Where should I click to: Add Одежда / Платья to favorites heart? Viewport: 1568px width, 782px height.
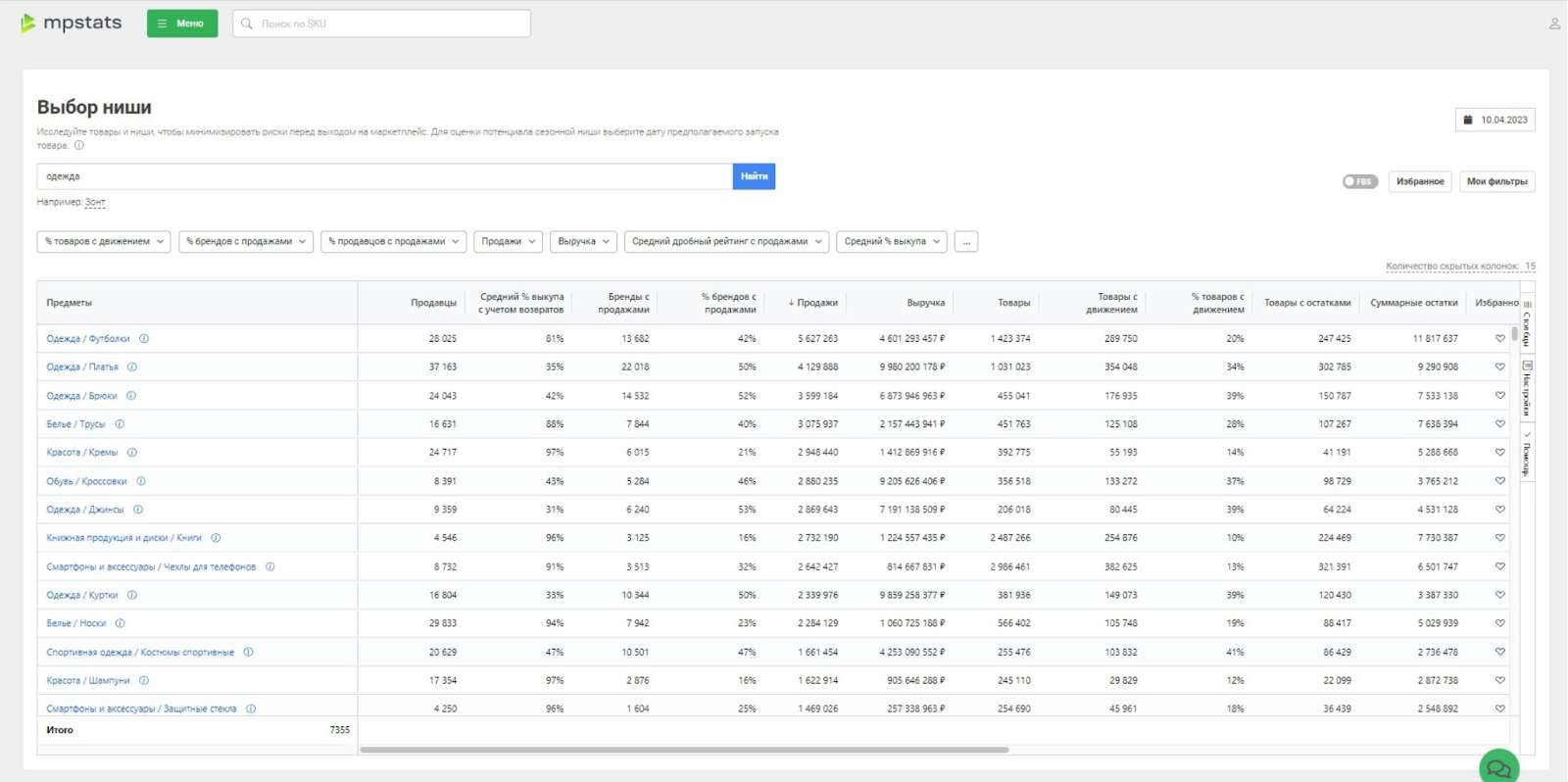(x=1499, y=367)
